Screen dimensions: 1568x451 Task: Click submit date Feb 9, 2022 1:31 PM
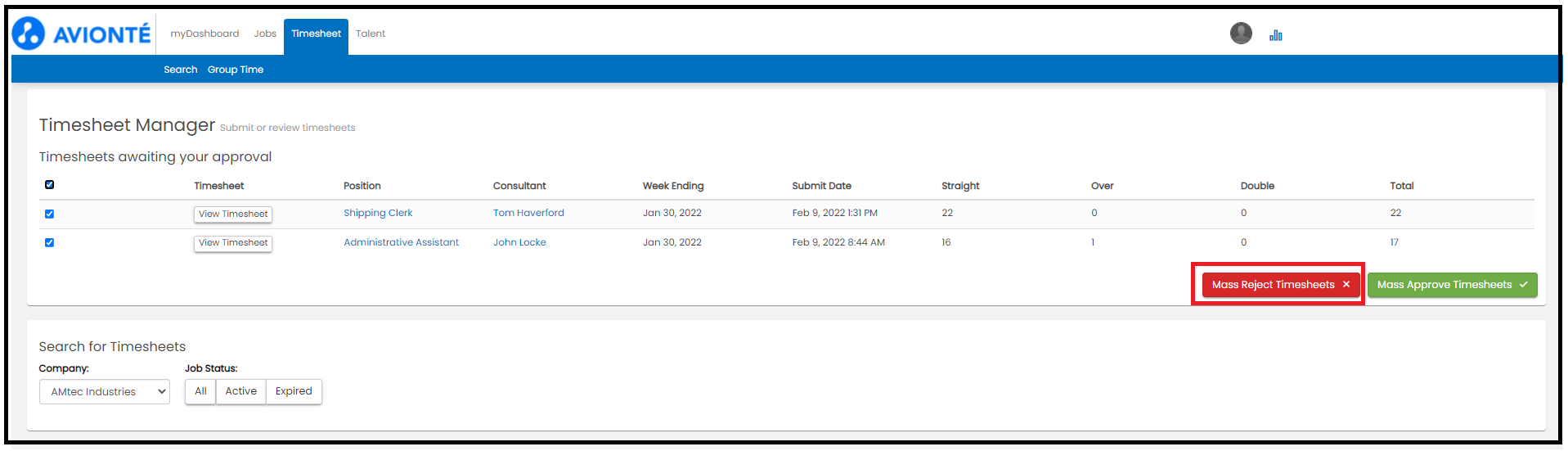[834, 213]
